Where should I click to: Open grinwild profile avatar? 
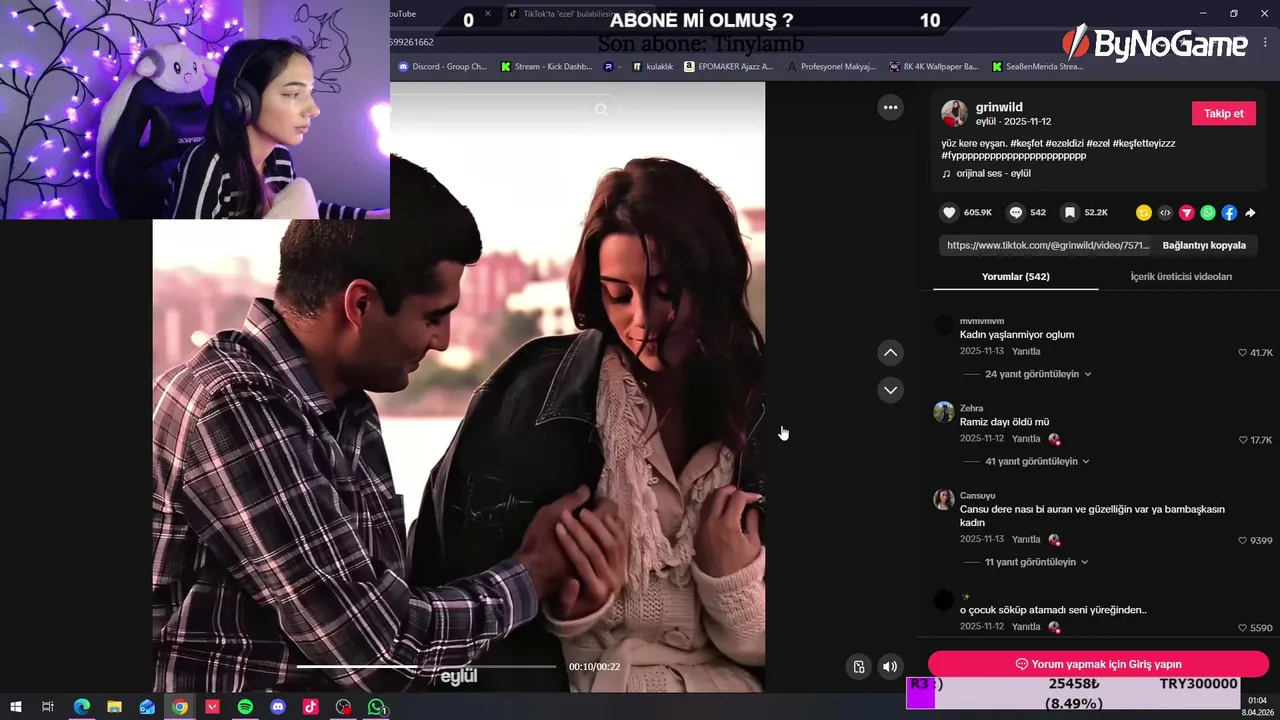click(954, 113)
